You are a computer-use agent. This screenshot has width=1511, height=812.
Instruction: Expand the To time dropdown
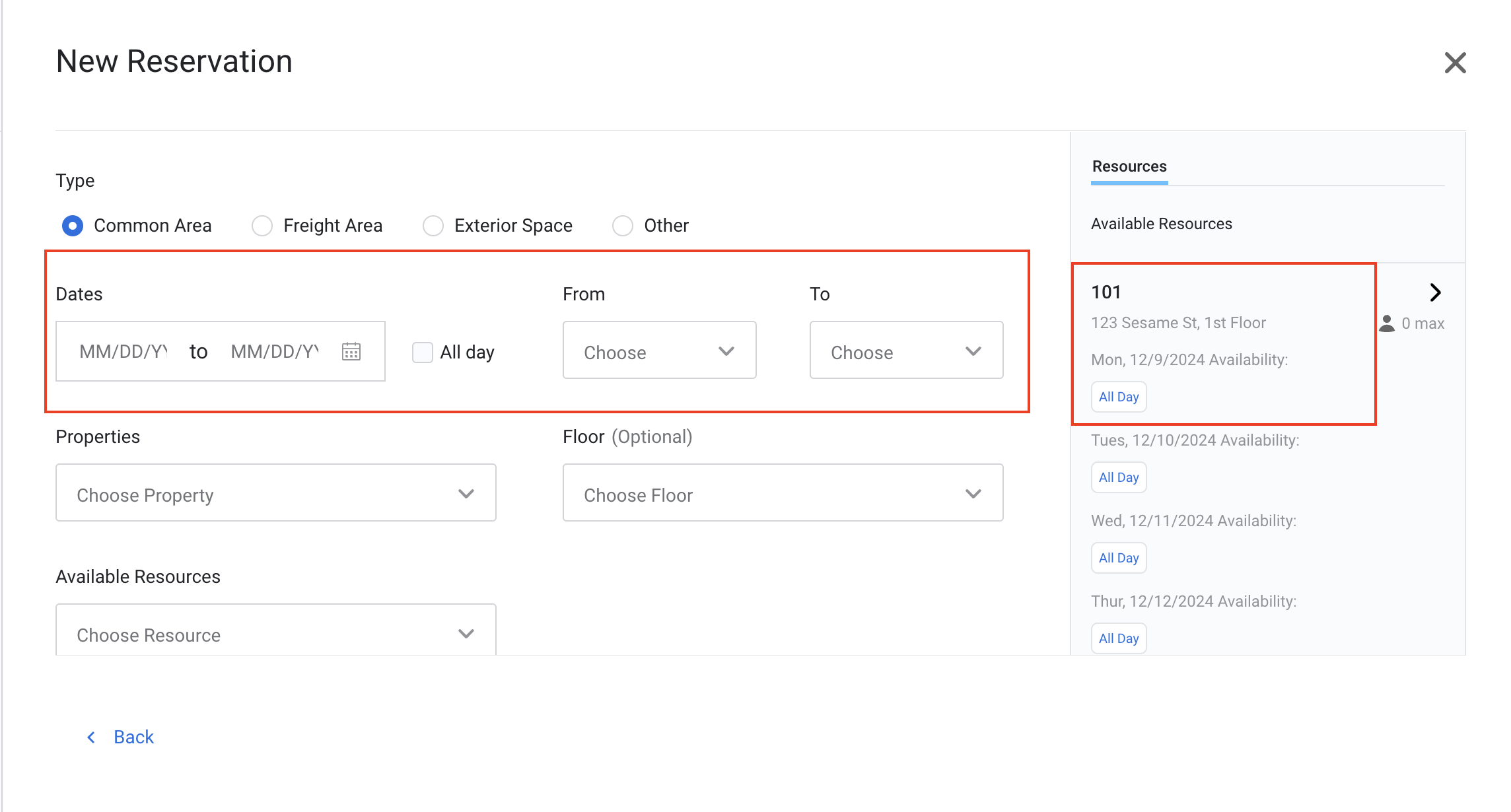coord(906,351)
